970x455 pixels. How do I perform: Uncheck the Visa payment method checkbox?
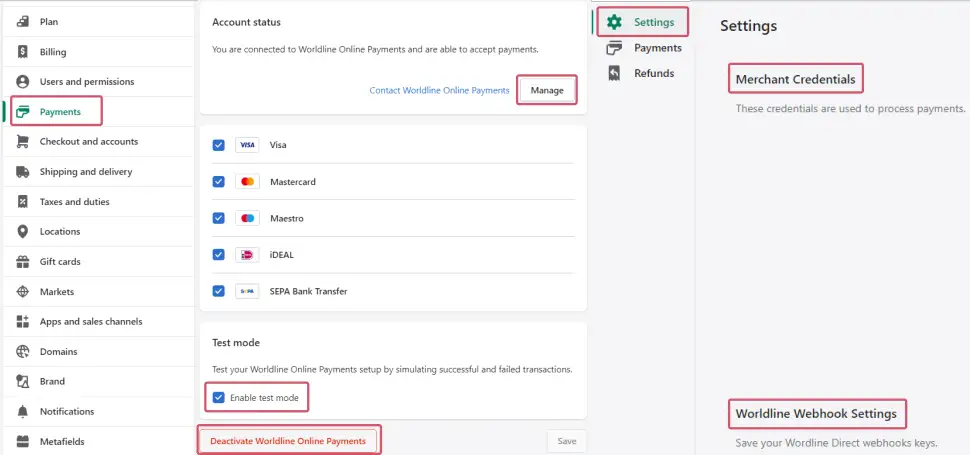tap(219, 145)
